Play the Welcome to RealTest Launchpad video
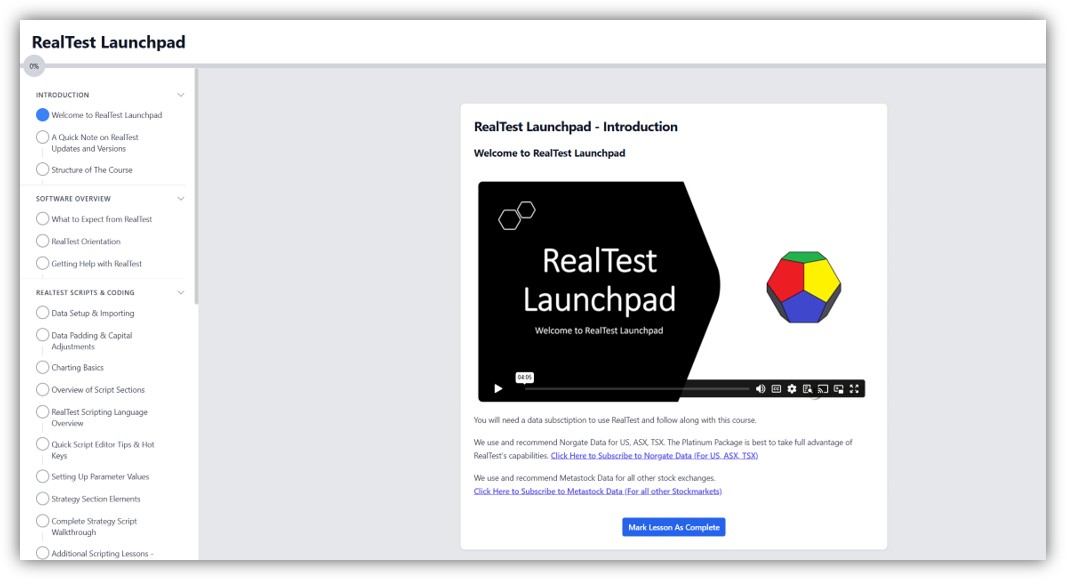Screen dimensions: 1066x580 coord(498,389)
